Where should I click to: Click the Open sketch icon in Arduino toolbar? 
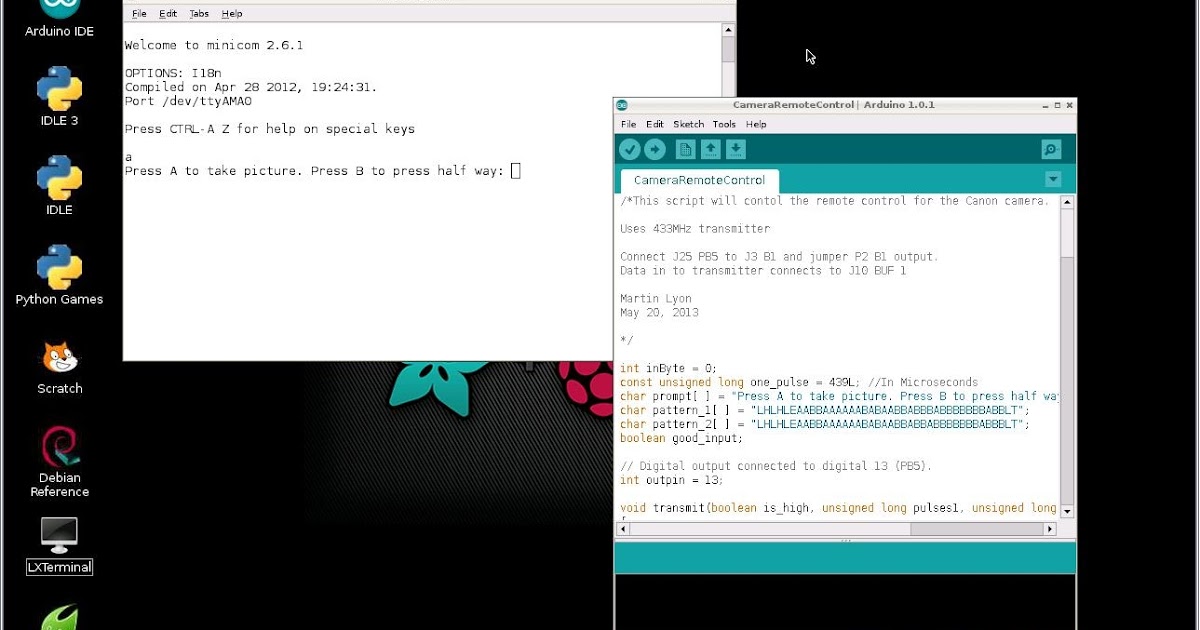coord(711,148)
